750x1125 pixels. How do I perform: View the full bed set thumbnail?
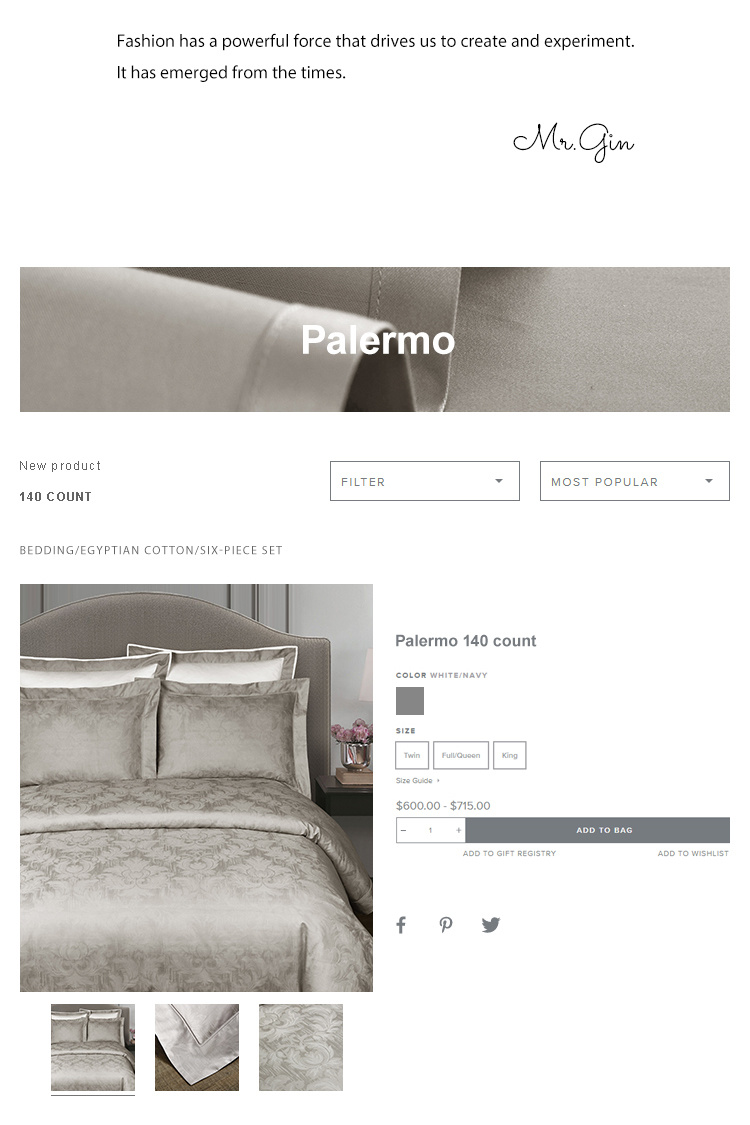pyautogui.click(x=93, y=1048)
